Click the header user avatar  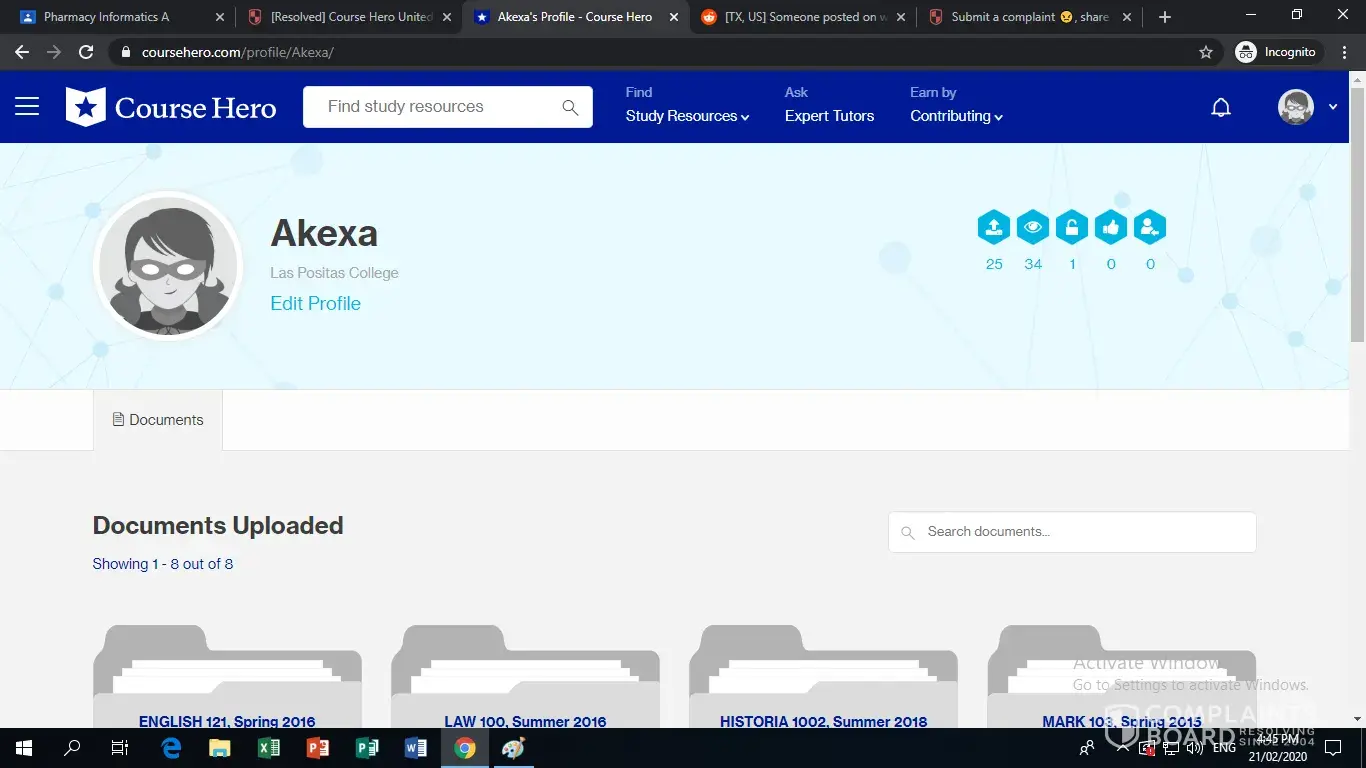click(1296, 107)
